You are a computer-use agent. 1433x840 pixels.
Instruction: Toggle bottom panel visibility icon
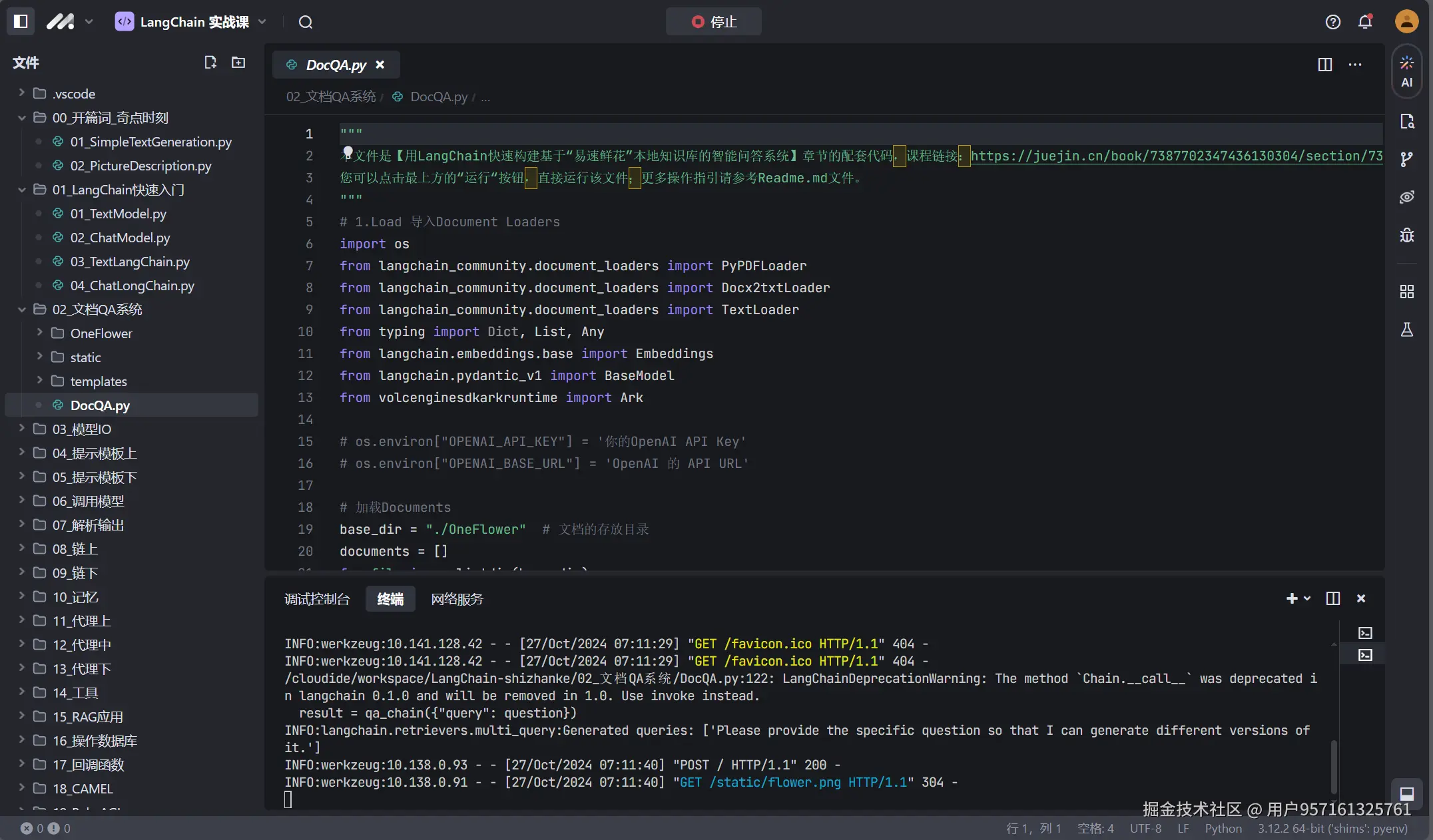coord(1406,793)
